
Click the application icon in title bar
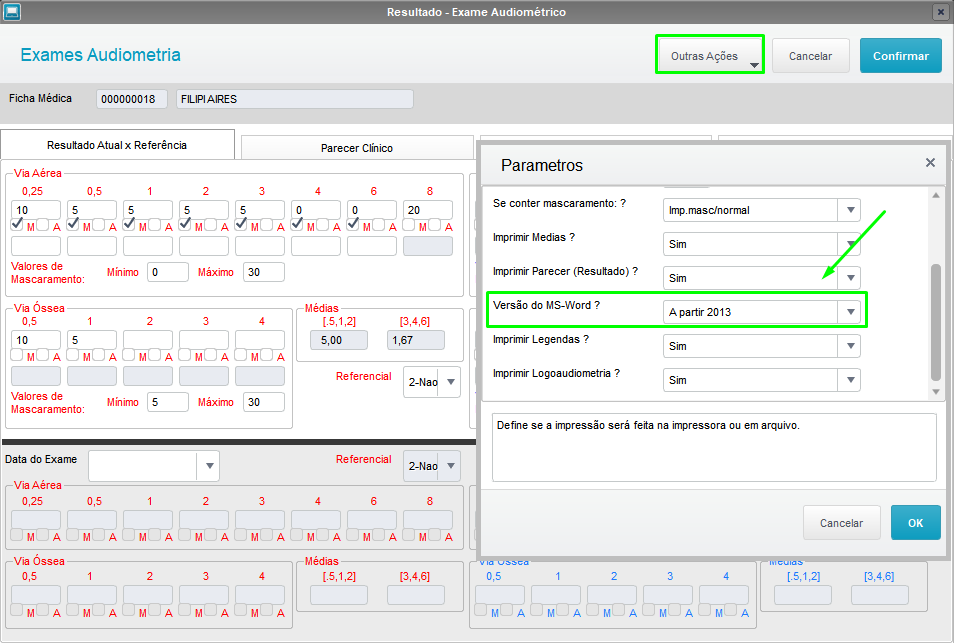coord(12,12)
